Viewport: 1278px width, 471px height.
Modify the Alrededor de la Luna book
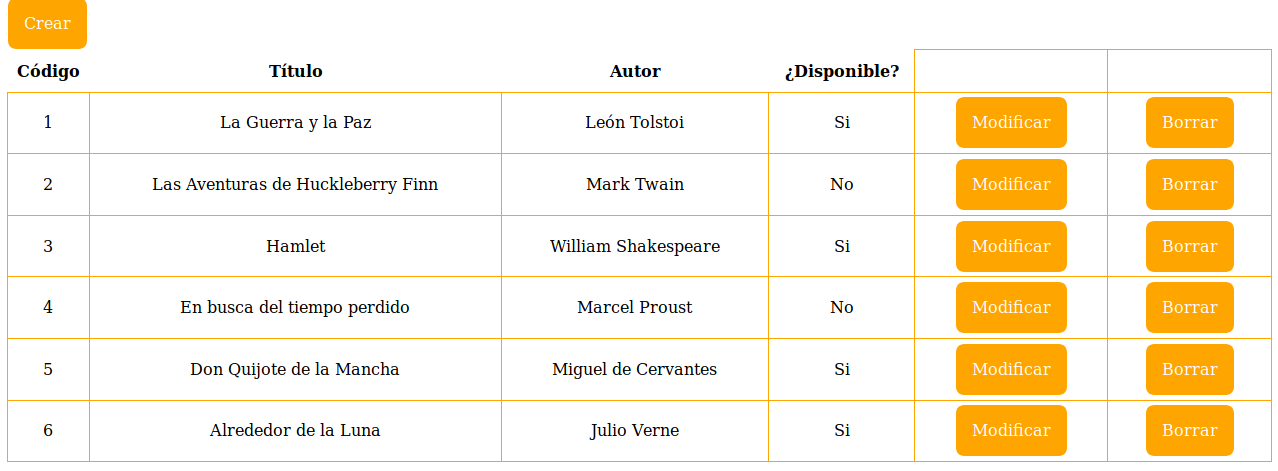[x=1011, y=431]
